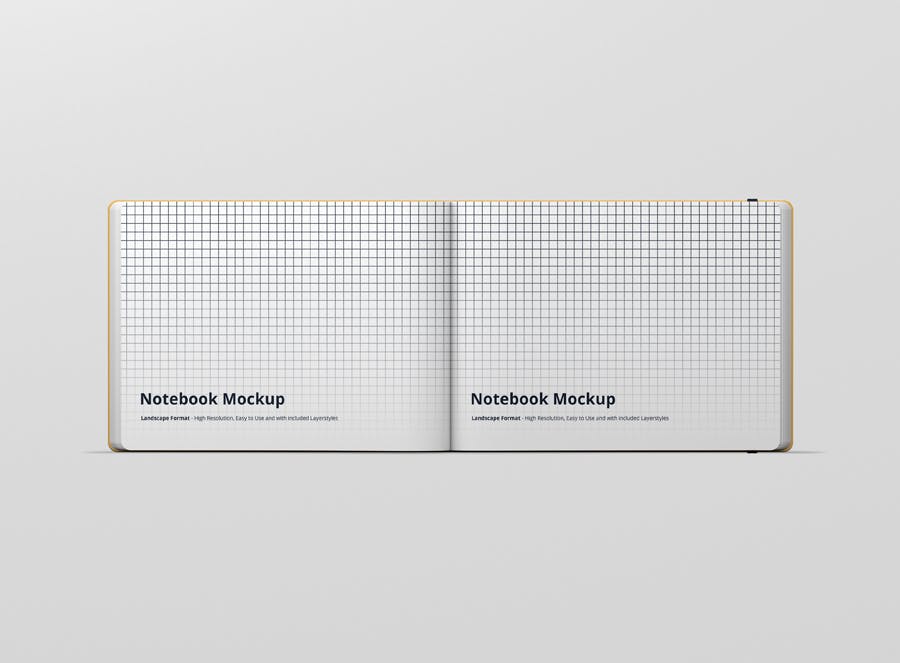This screenshot has width=900, height=663.
Task: Click the right page "Notebook Mockup" title
Action: pyautogui.click(x=543, y=399)
